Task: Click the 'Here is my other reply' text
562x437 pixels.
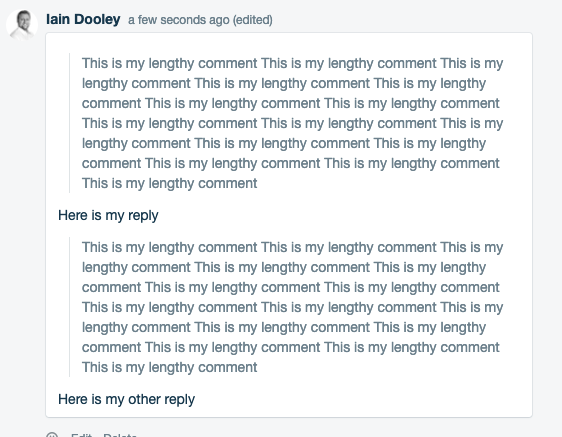Action: coord(126,399)
